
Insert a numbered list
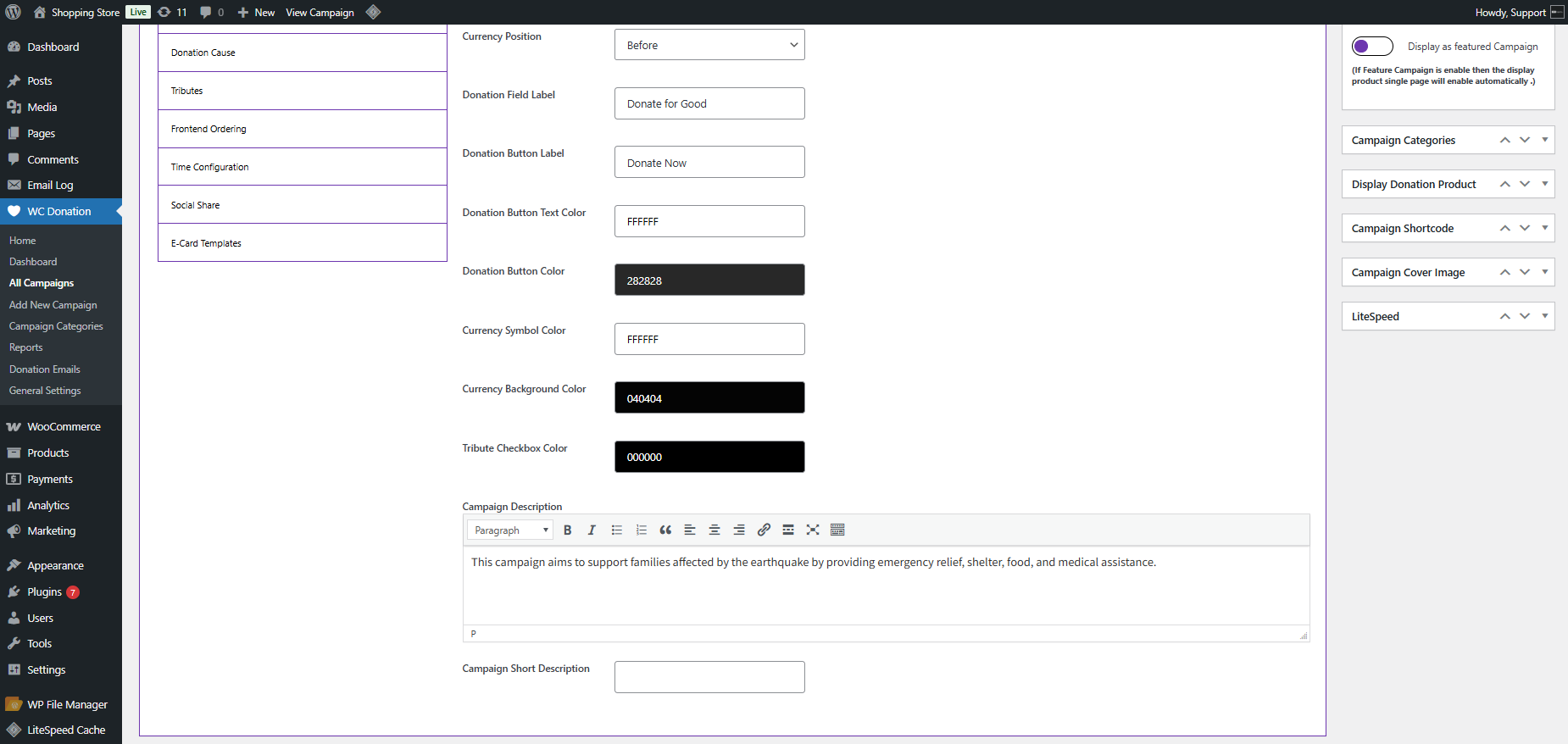coord(642,530)
